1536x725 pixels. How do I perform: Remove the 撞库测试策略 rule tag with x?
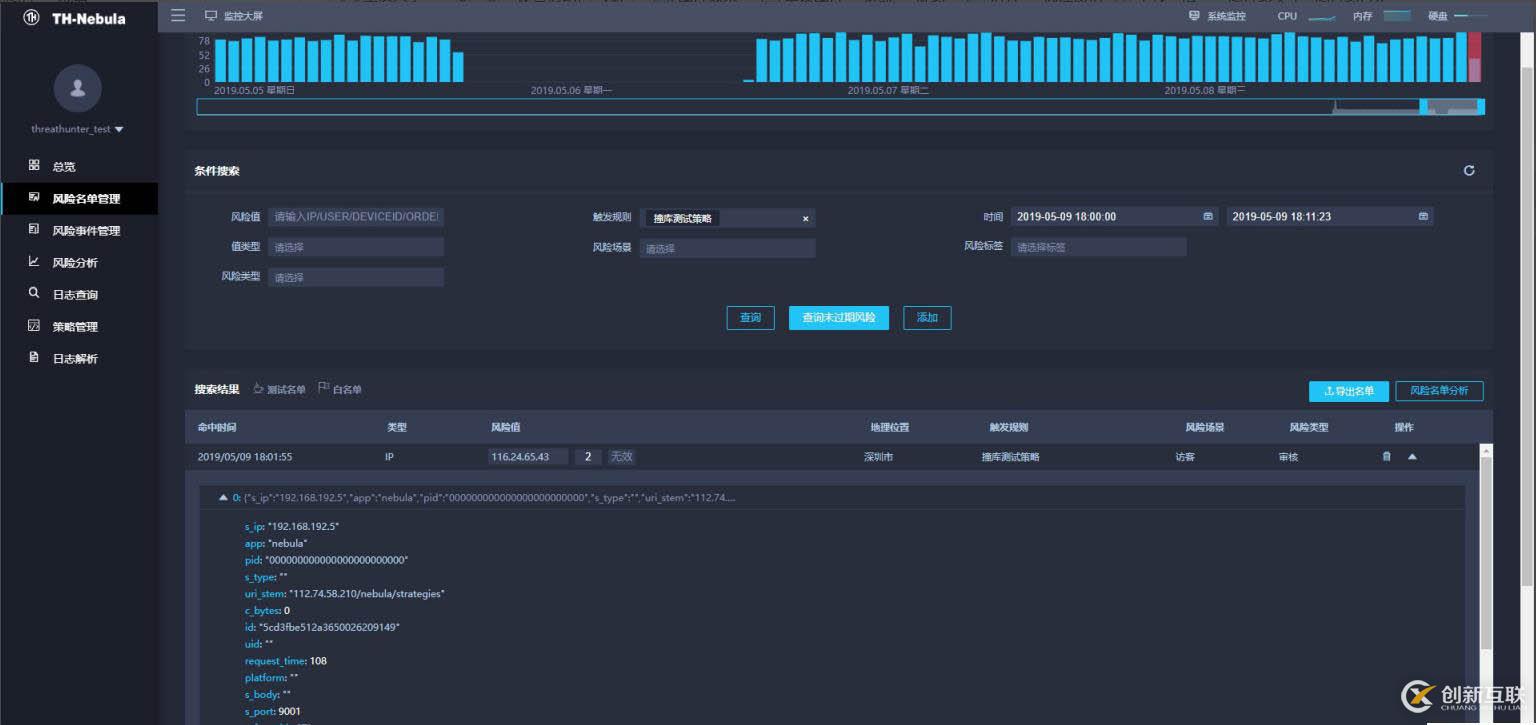[x=805, y=218]
